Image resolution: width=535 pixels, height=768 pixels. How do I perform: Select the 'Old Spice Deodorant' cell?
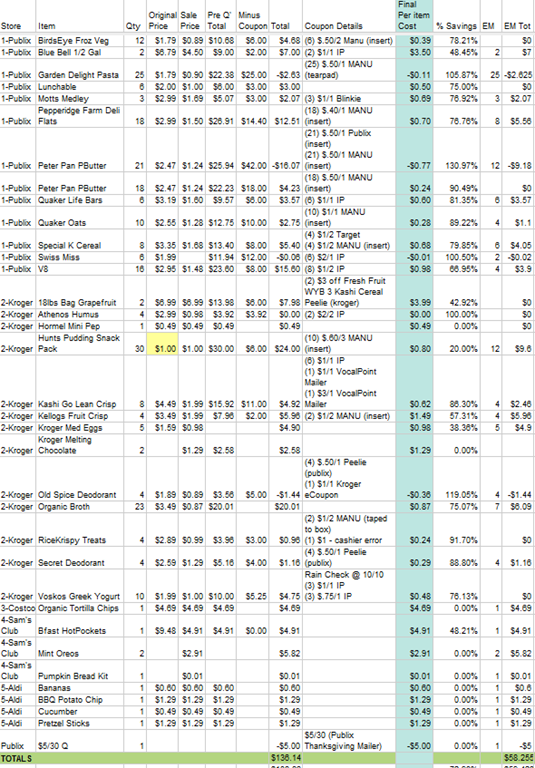click(x=80, y=479)
